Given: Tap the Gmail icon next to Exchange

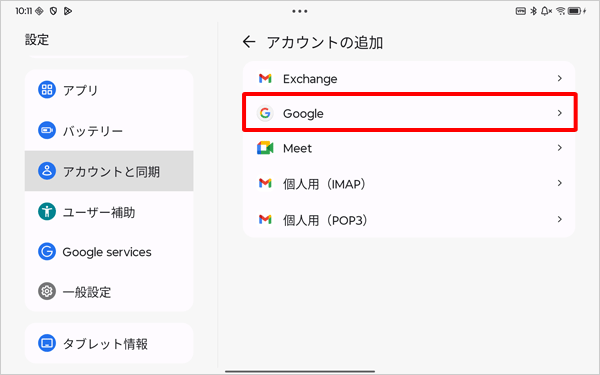Looking at the screenshot, I should (x=265, y=78).
